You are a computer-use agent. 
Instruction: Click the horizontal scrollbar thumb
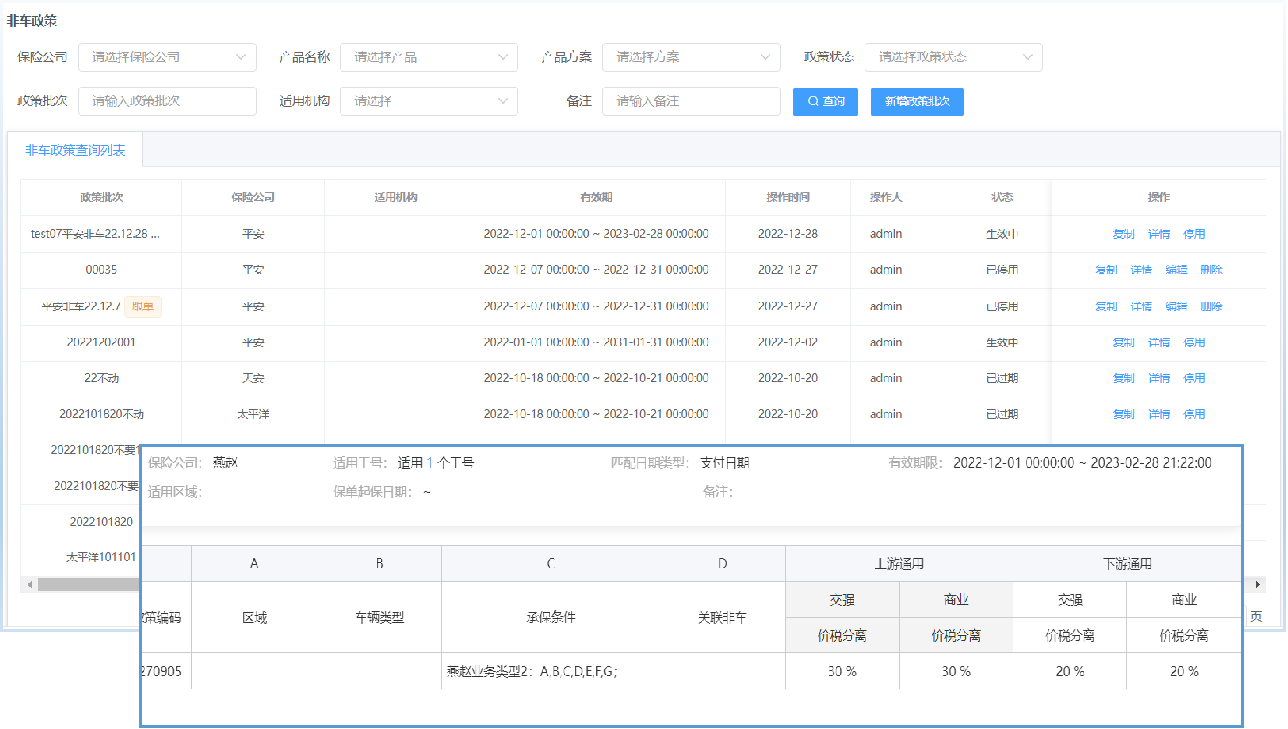[88, 584]
